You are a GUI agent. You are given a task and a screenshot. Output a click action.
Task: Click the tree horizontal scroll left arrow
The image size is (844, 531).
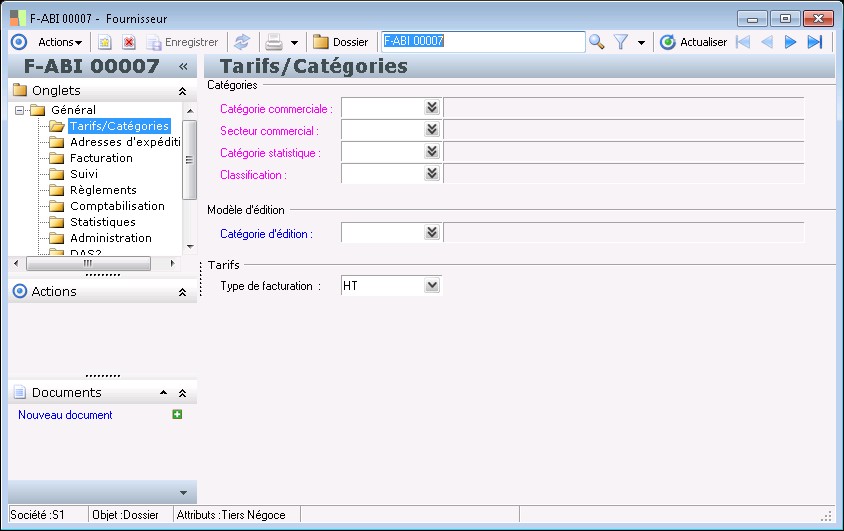pos(16,263)
